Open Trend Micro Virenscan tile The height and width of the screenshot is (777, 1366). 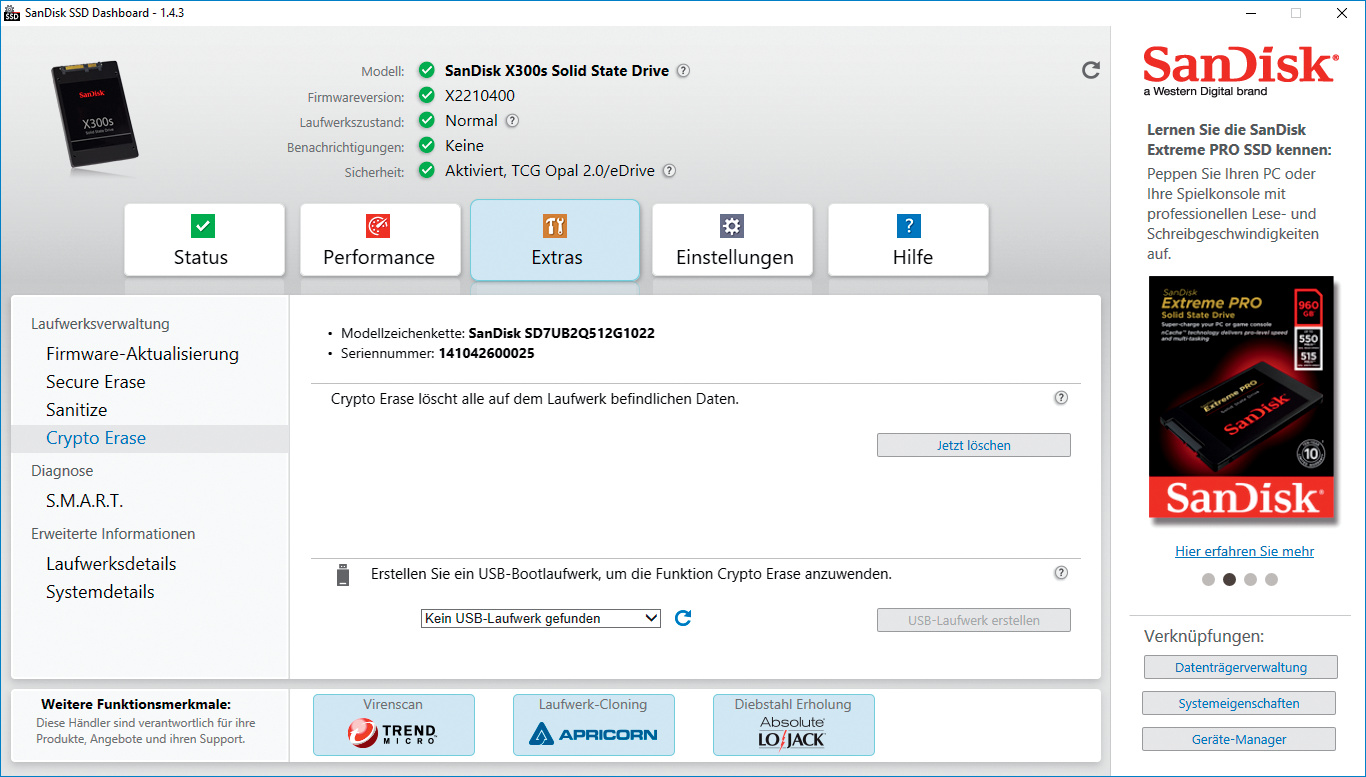(393, 725)
